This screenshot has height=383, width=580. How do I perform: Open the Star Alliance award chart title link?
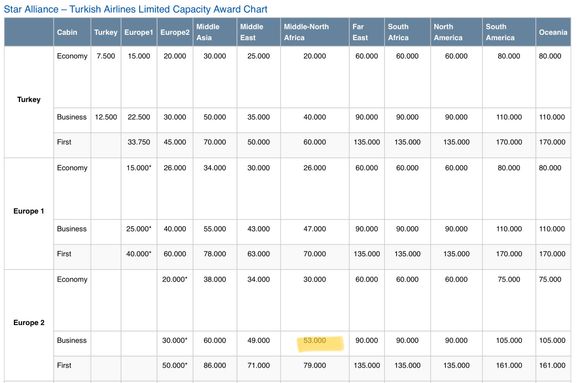135,9
